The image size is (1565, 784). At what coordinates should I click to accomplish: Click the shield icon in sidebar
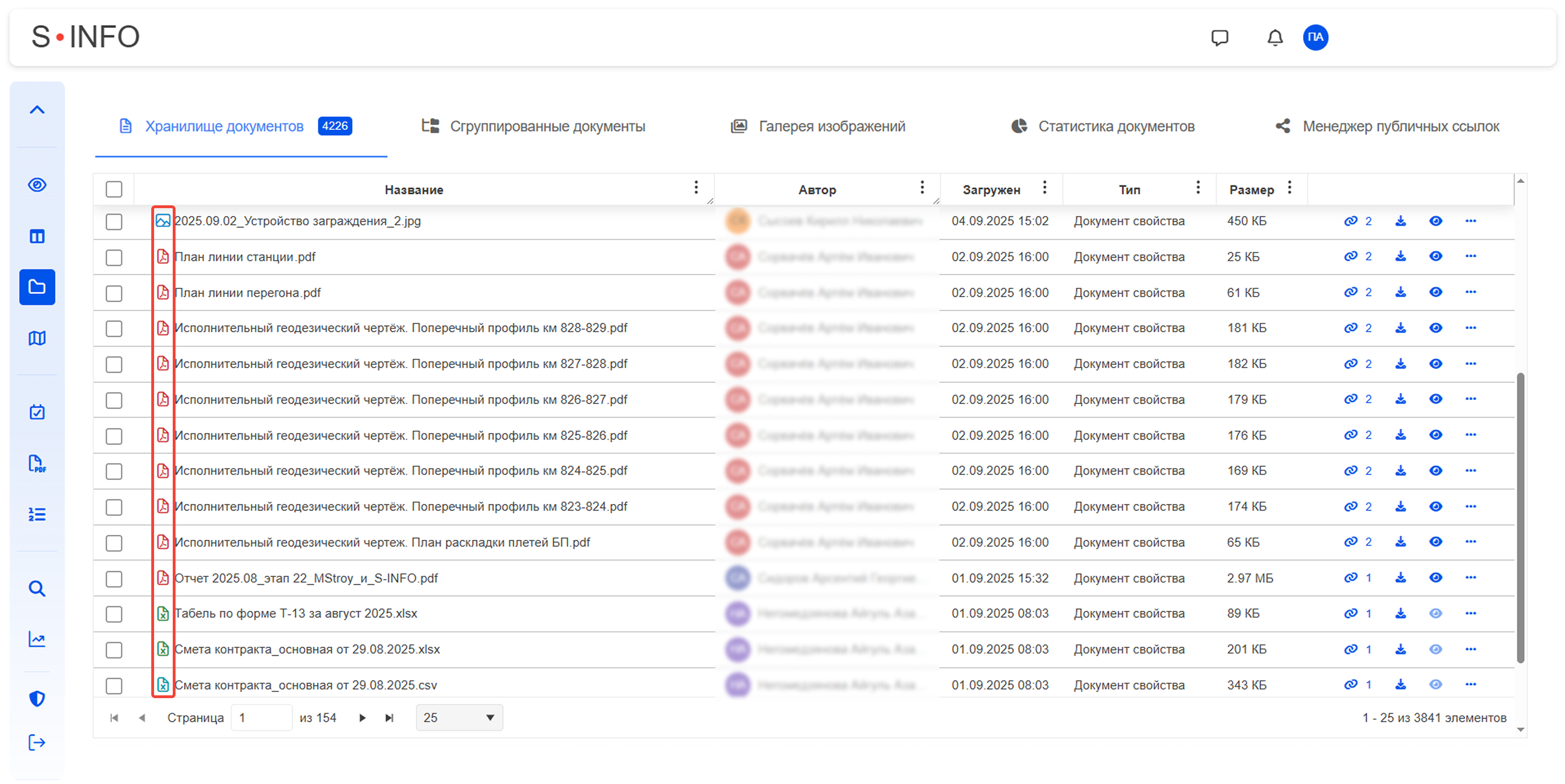(x=37, y=699)
